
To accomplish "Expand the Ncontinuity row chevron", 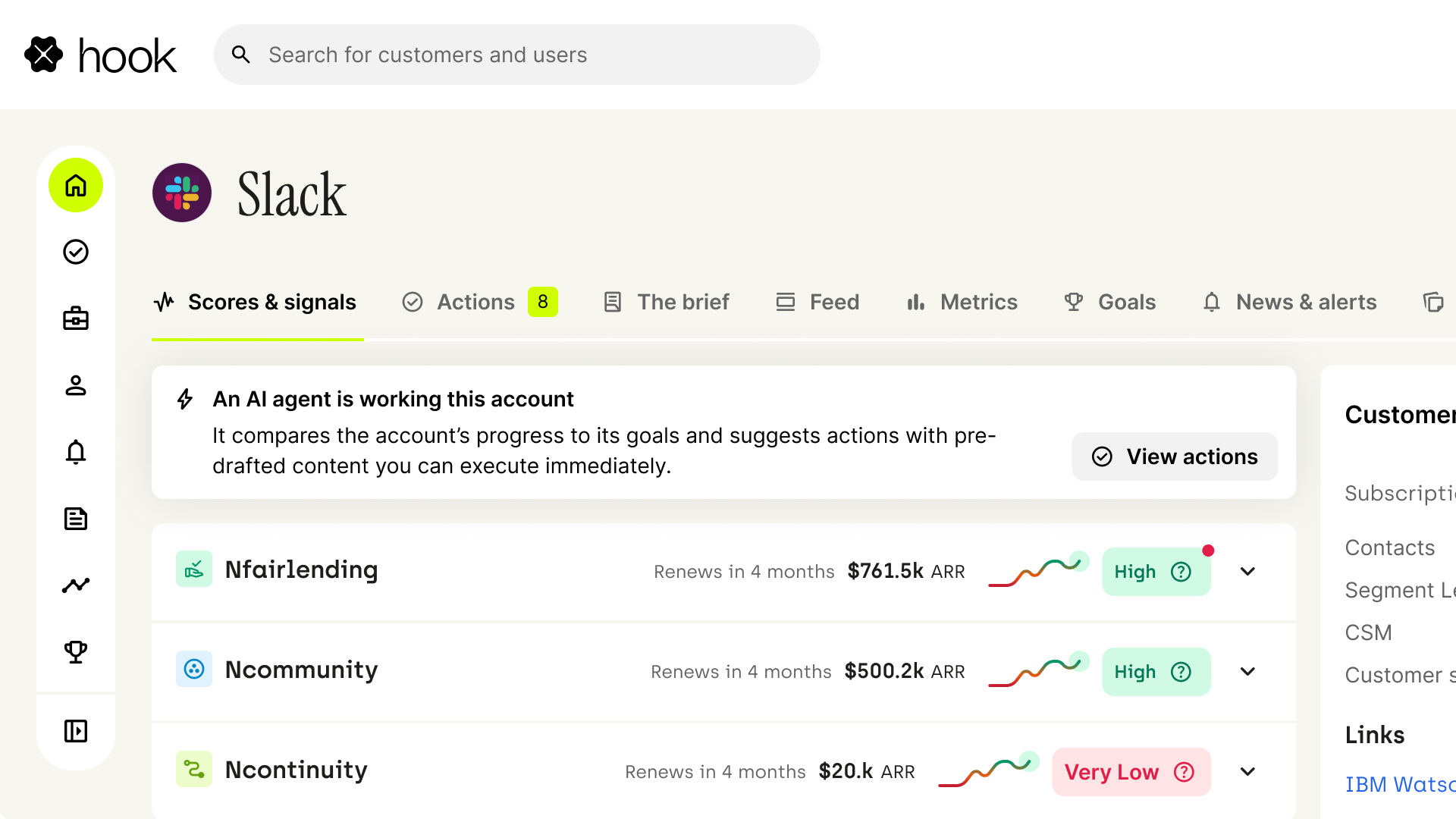I will click(1248, 772).
